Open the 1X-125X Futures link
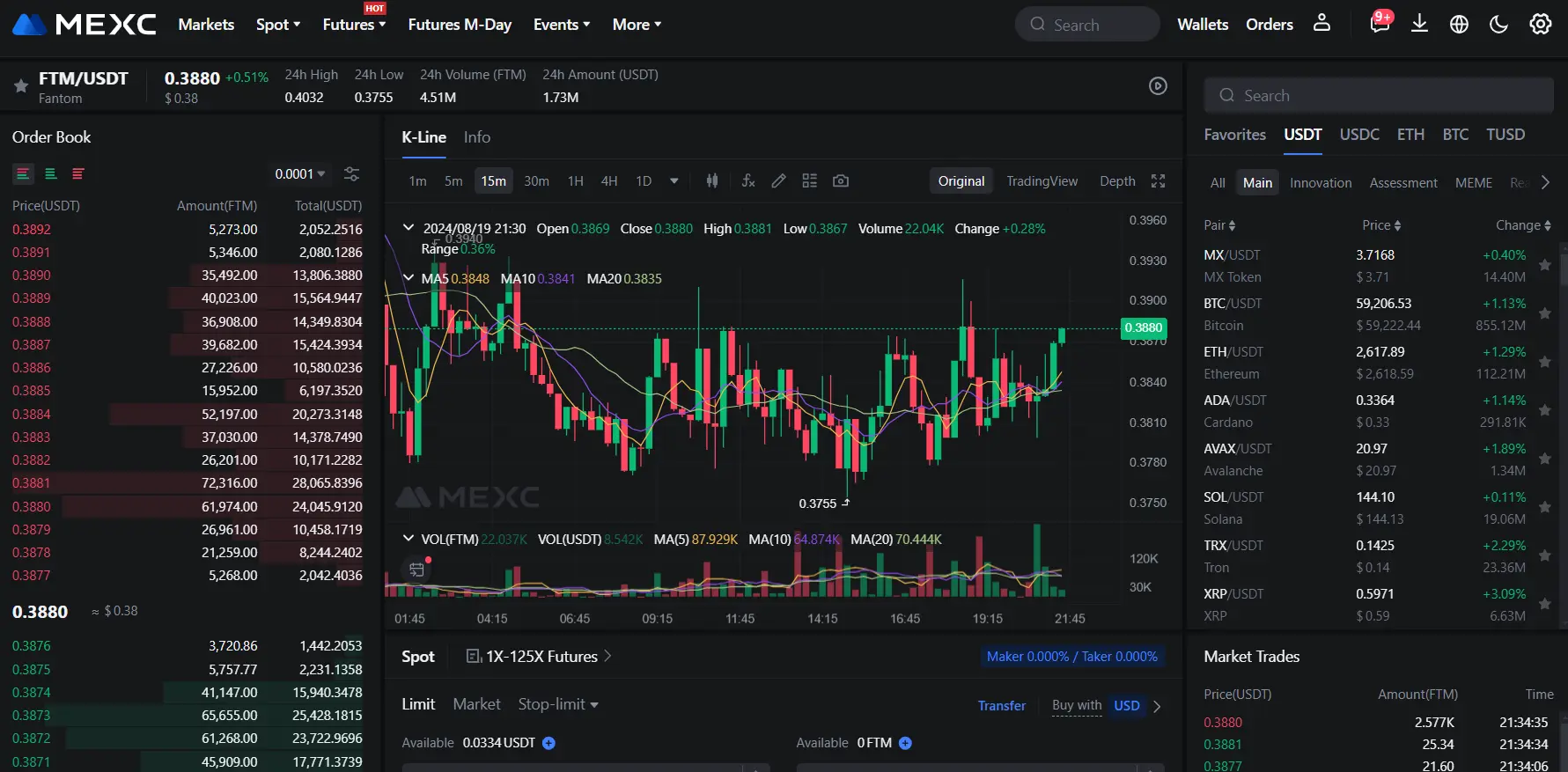The height and width of the screenshot is (772, 1568). click(x=539, y=657)
